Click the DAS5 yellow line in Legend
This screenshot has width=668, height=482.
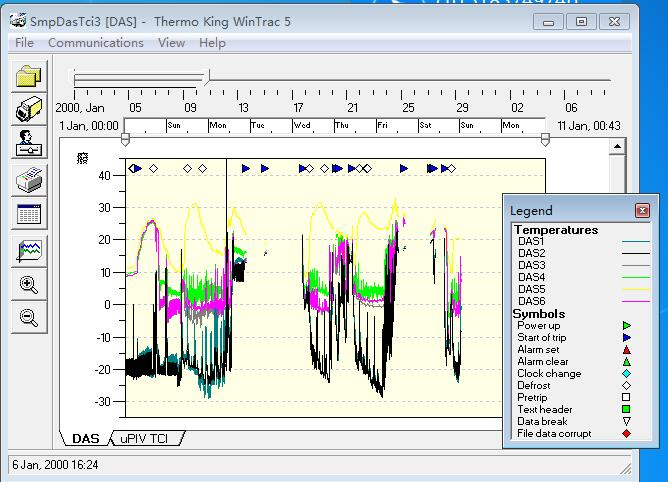click(634, 289)
